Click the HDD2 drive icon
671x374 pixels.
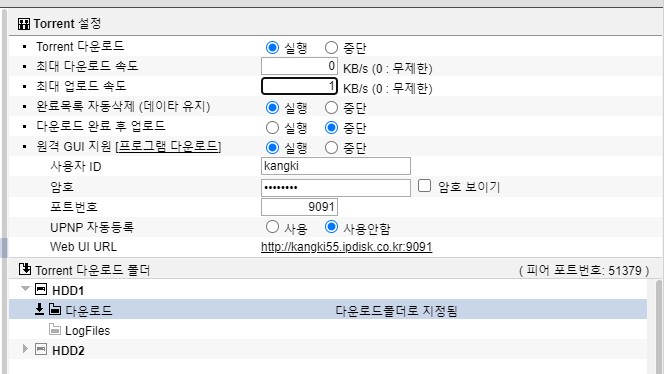[41, 349]
